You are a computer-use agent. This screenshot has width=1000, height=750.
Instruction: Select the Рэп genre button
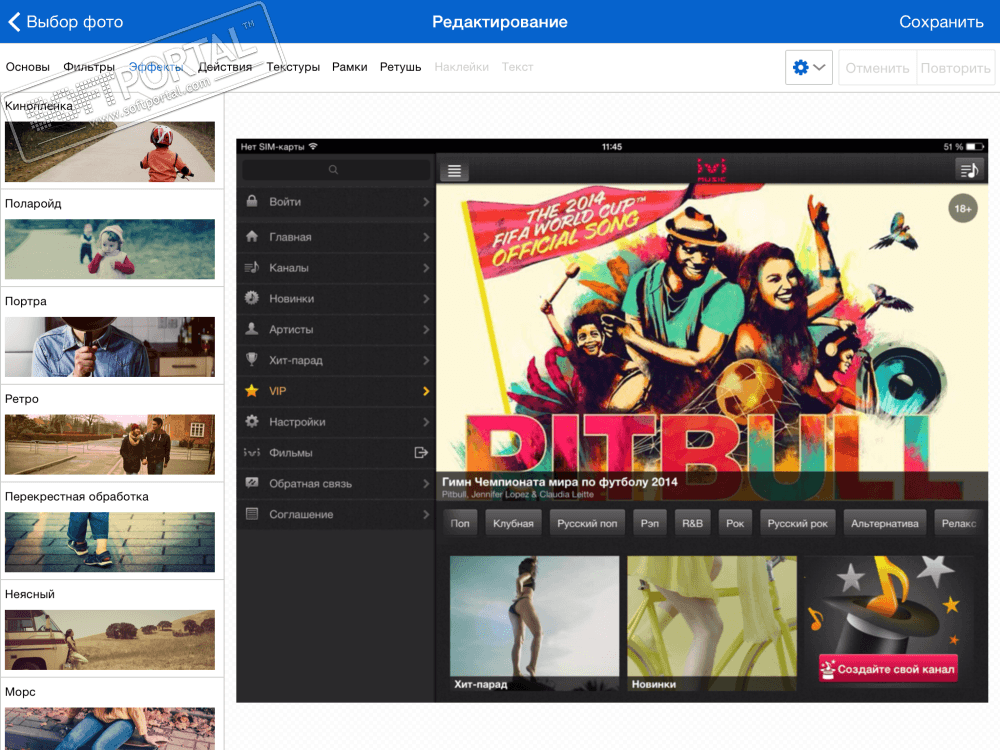click(x=650, y=523)
